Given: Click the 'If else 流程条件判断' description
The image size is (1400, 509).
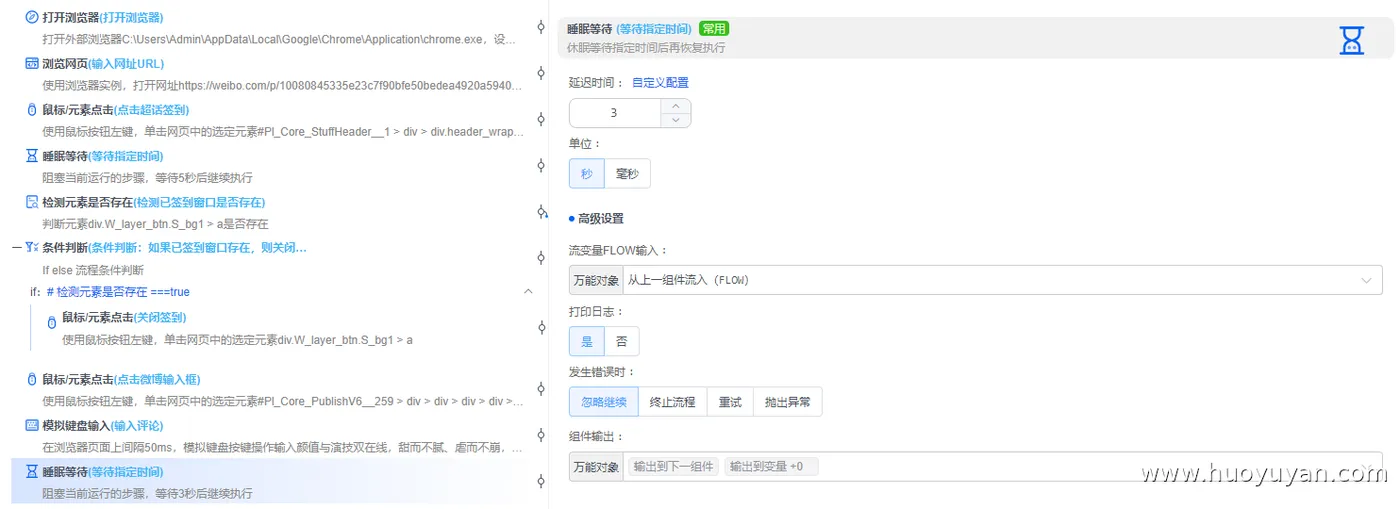Looking at the screenshot, I should (x=93, y=270).
